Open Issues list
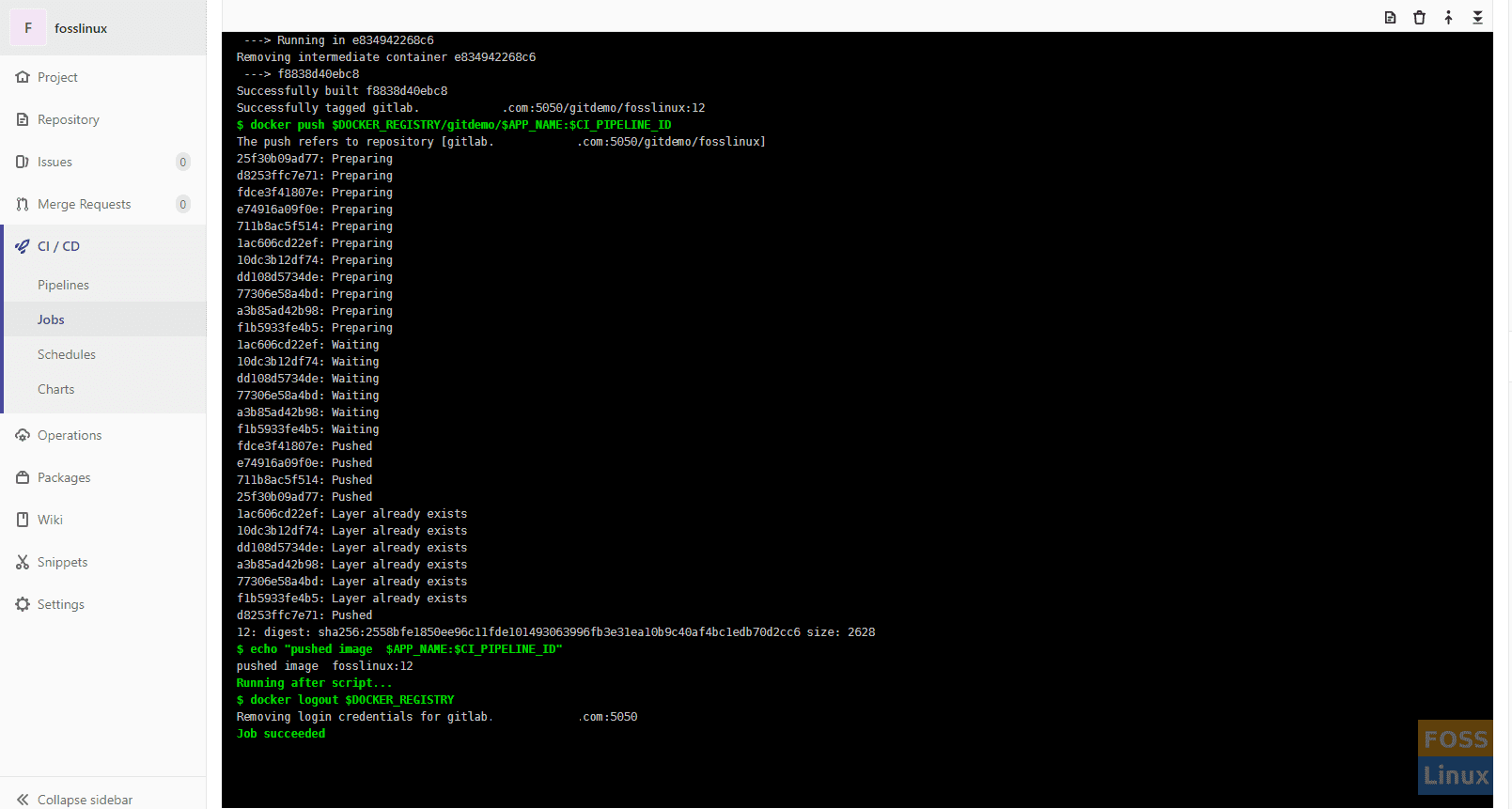The image size is (1512, 809). [55, 162]
